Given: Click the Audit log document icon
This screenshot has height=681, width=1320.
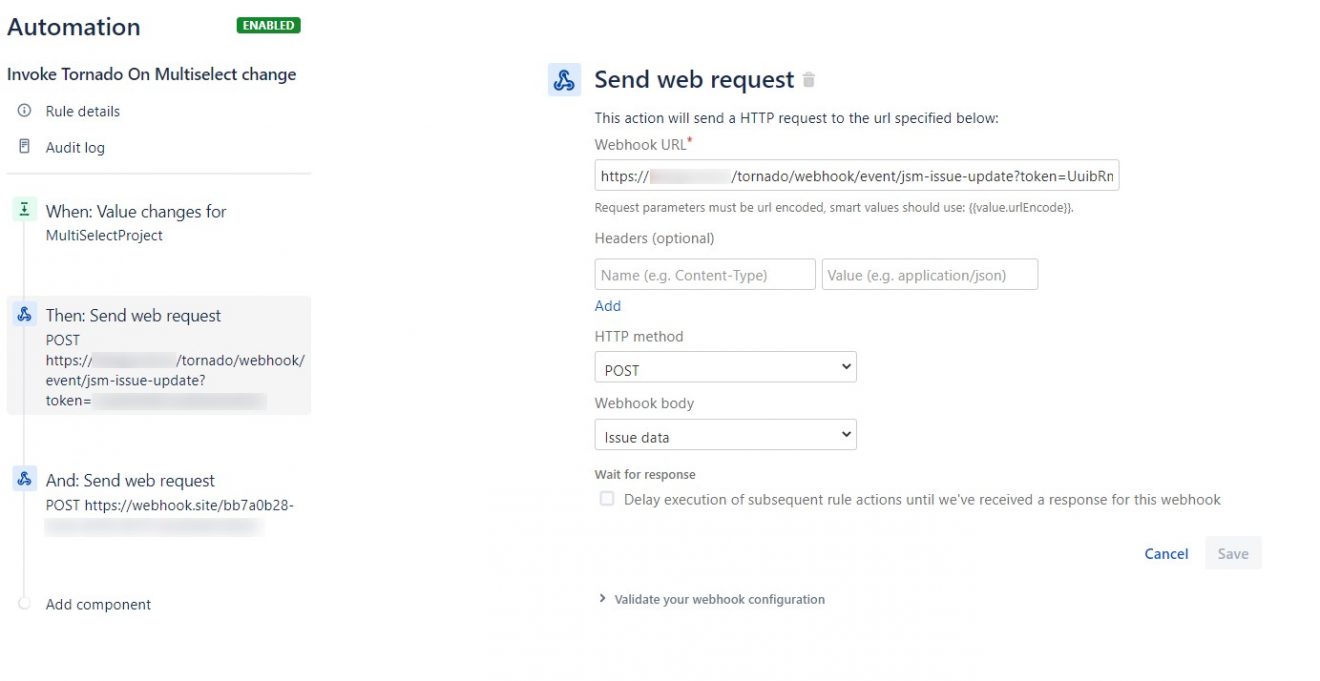Looking at the screenshot, I should 23,146.
